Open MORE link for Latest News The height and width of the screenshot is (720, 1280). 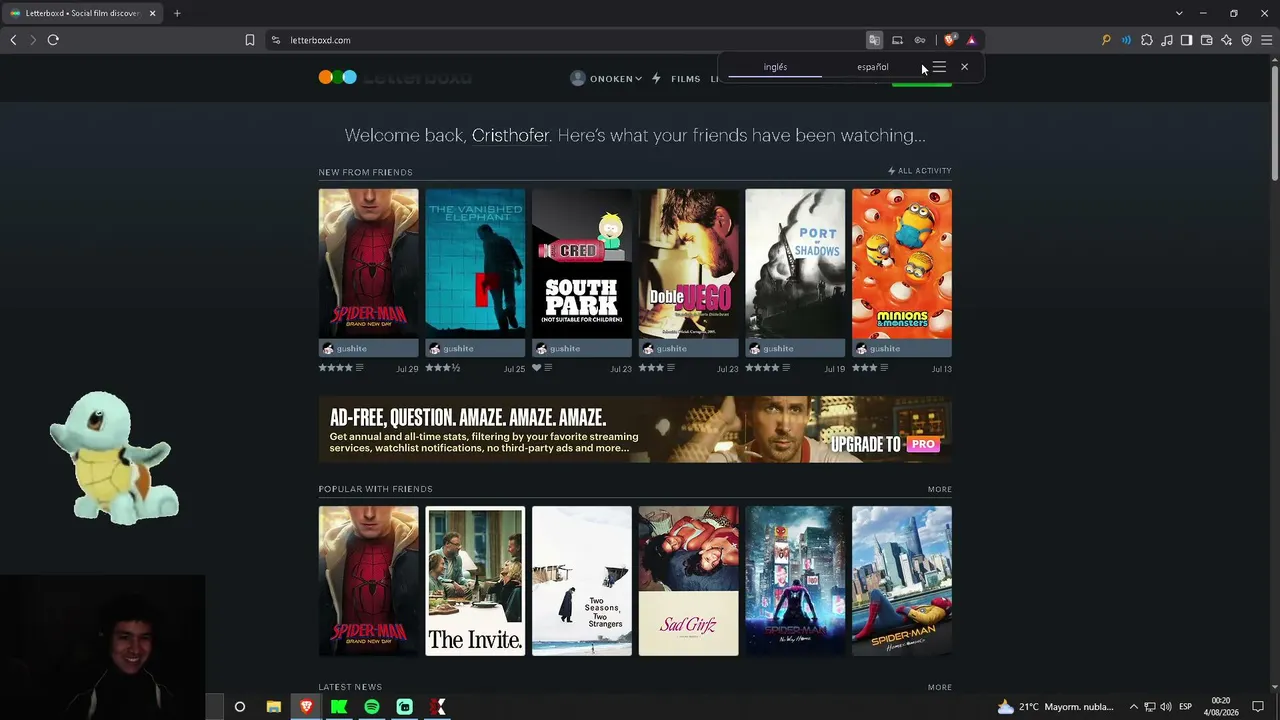pyautogui.click(x=940, y=688)
